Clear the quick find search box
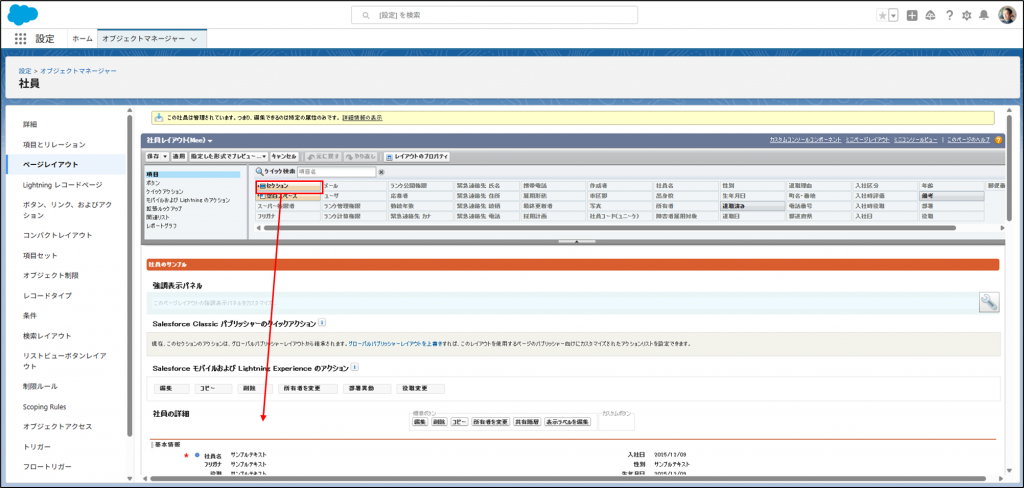This screenshot has width=1024, height=488. pyautogui.click(x=381, y=172)
